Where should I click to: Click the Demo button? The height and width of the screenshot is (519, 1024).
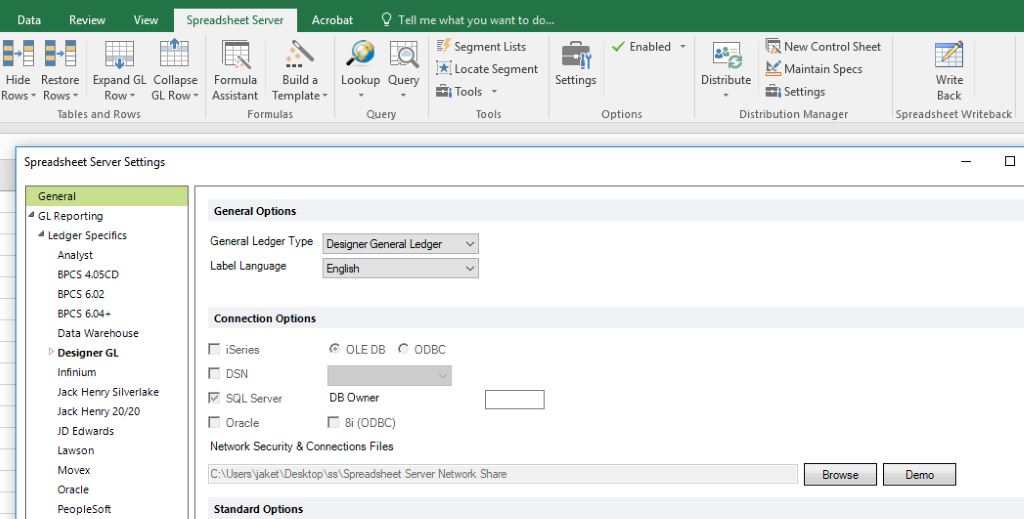[919, 475]
